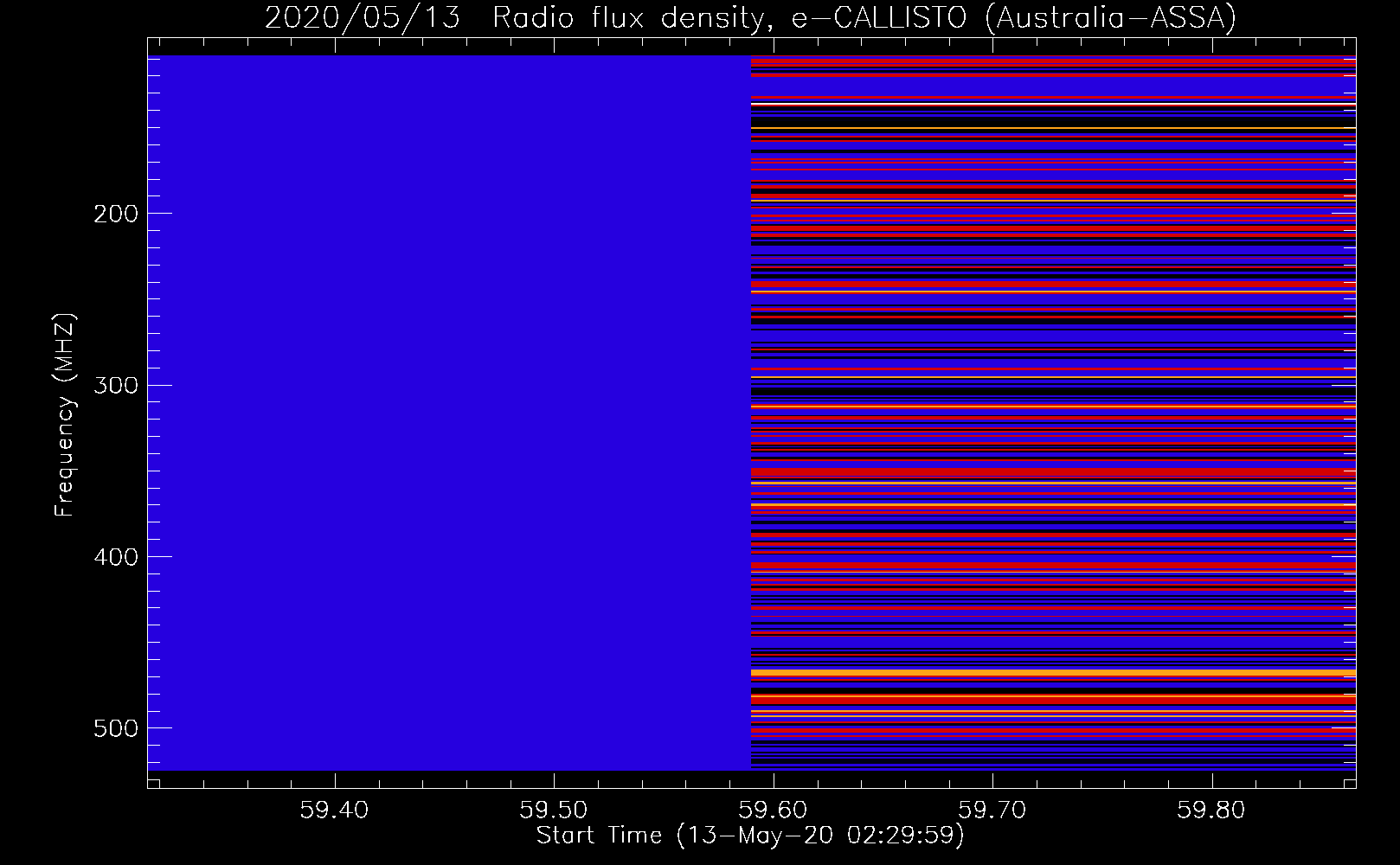Click the '300' frequency tick label
1400x865 pixels.
coord(115,385)
